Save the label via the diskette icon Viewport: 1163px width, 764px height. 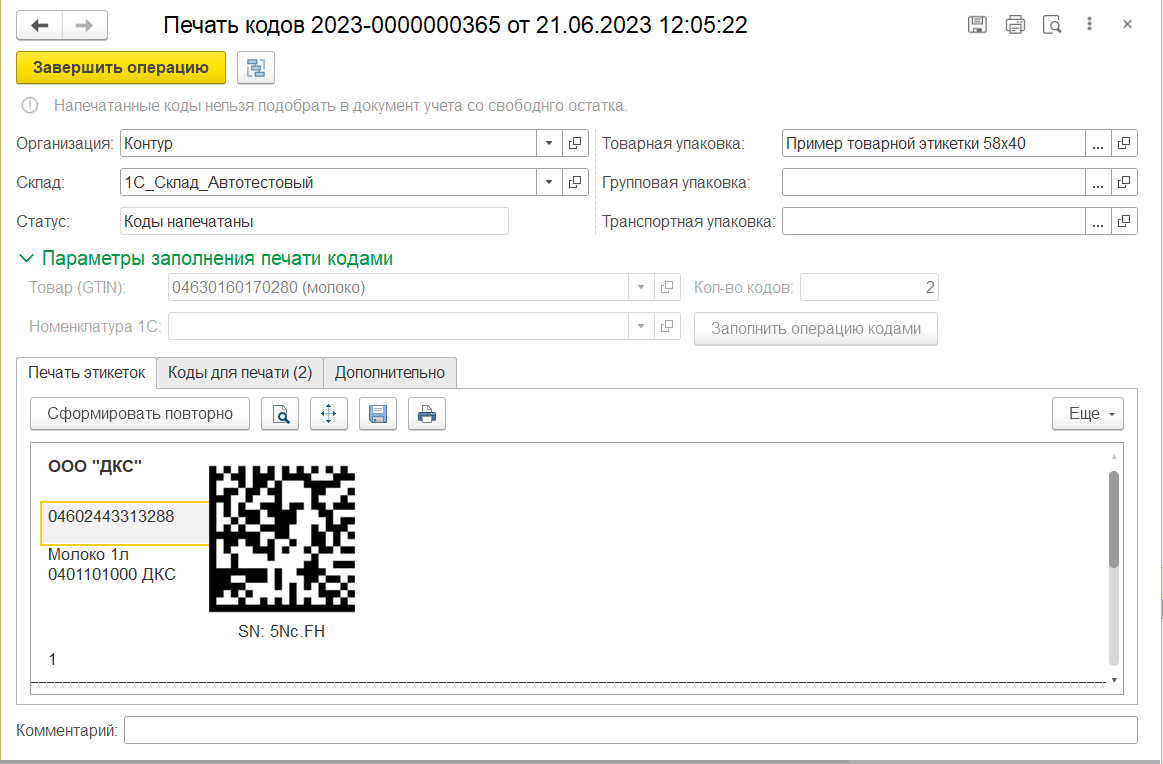point(378,414)
